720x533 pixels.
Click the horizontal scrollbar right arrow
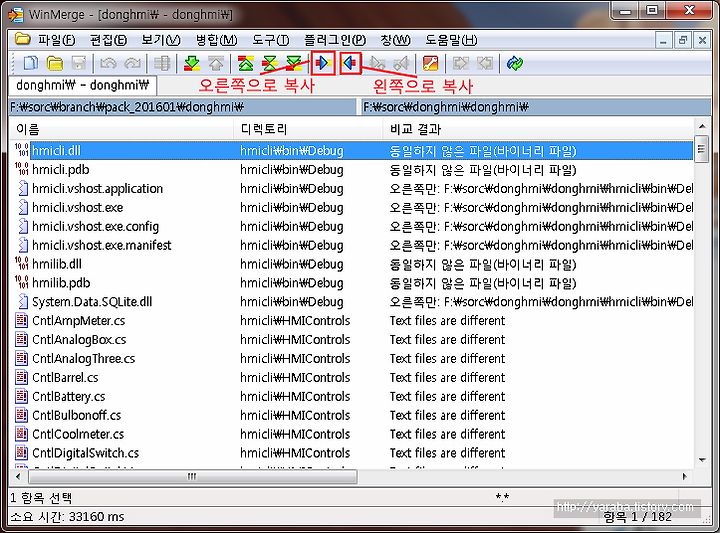pos(685,477)
